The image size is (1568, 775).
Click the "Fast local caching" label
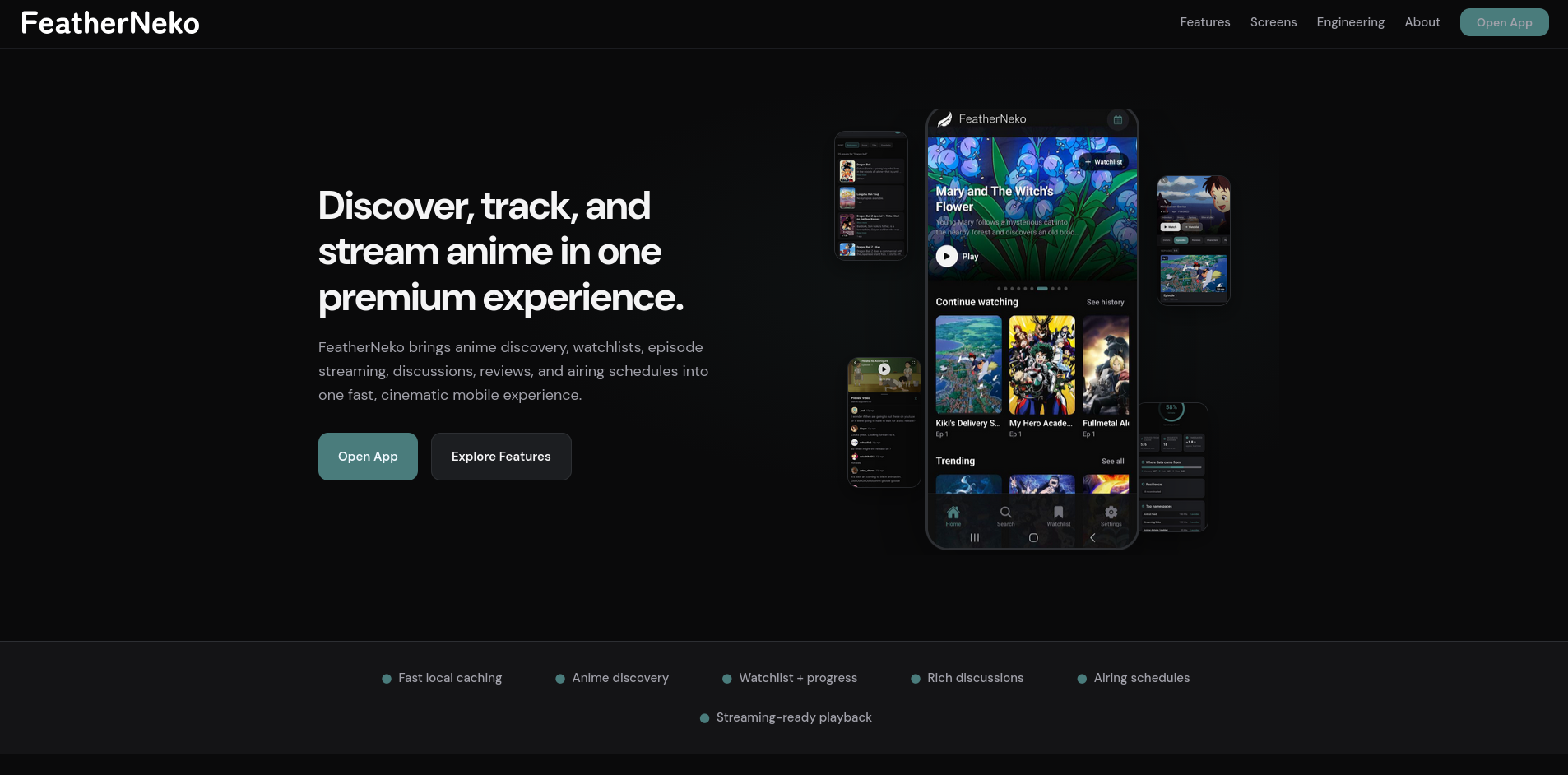(450, 678)
